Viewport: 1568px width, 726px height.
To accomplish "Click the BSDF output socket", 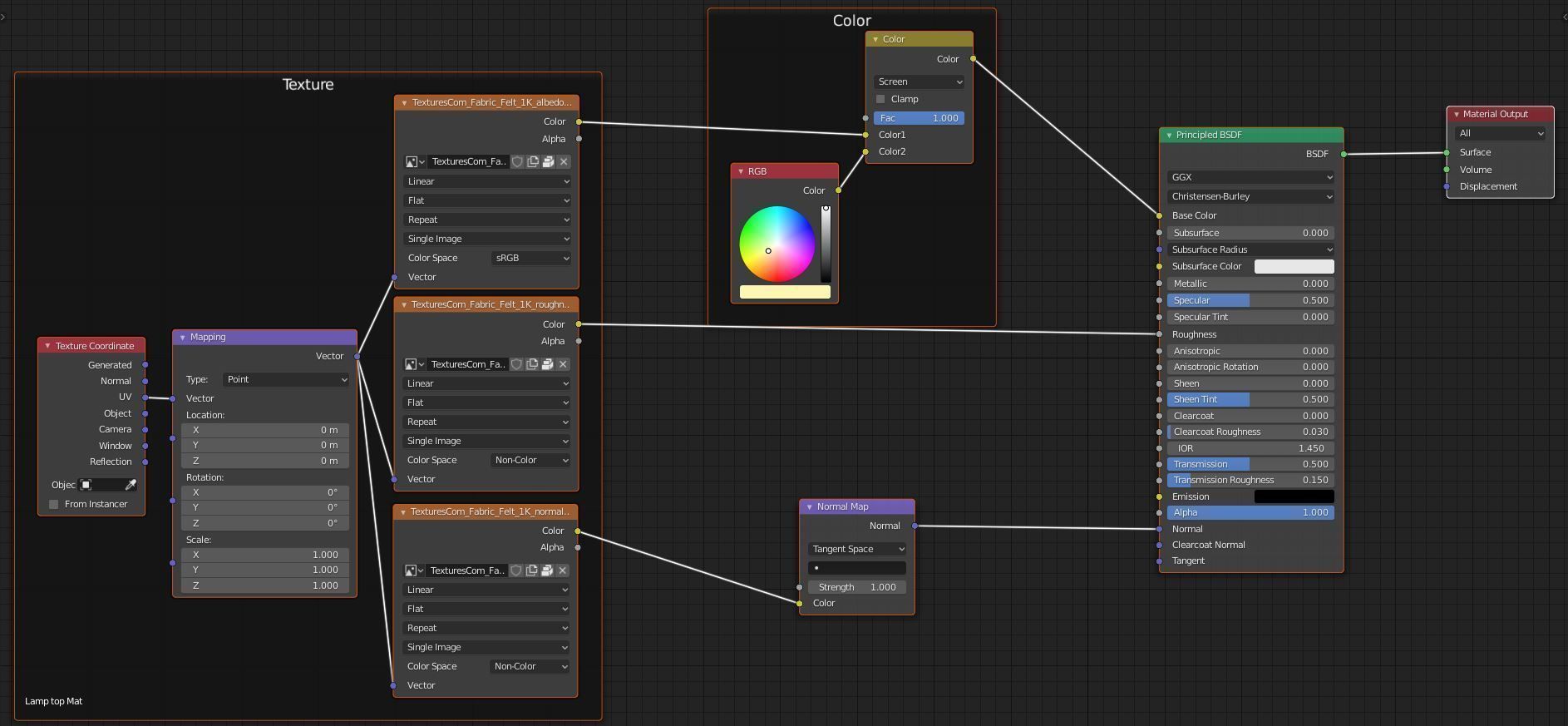I will click(1344, 154).
